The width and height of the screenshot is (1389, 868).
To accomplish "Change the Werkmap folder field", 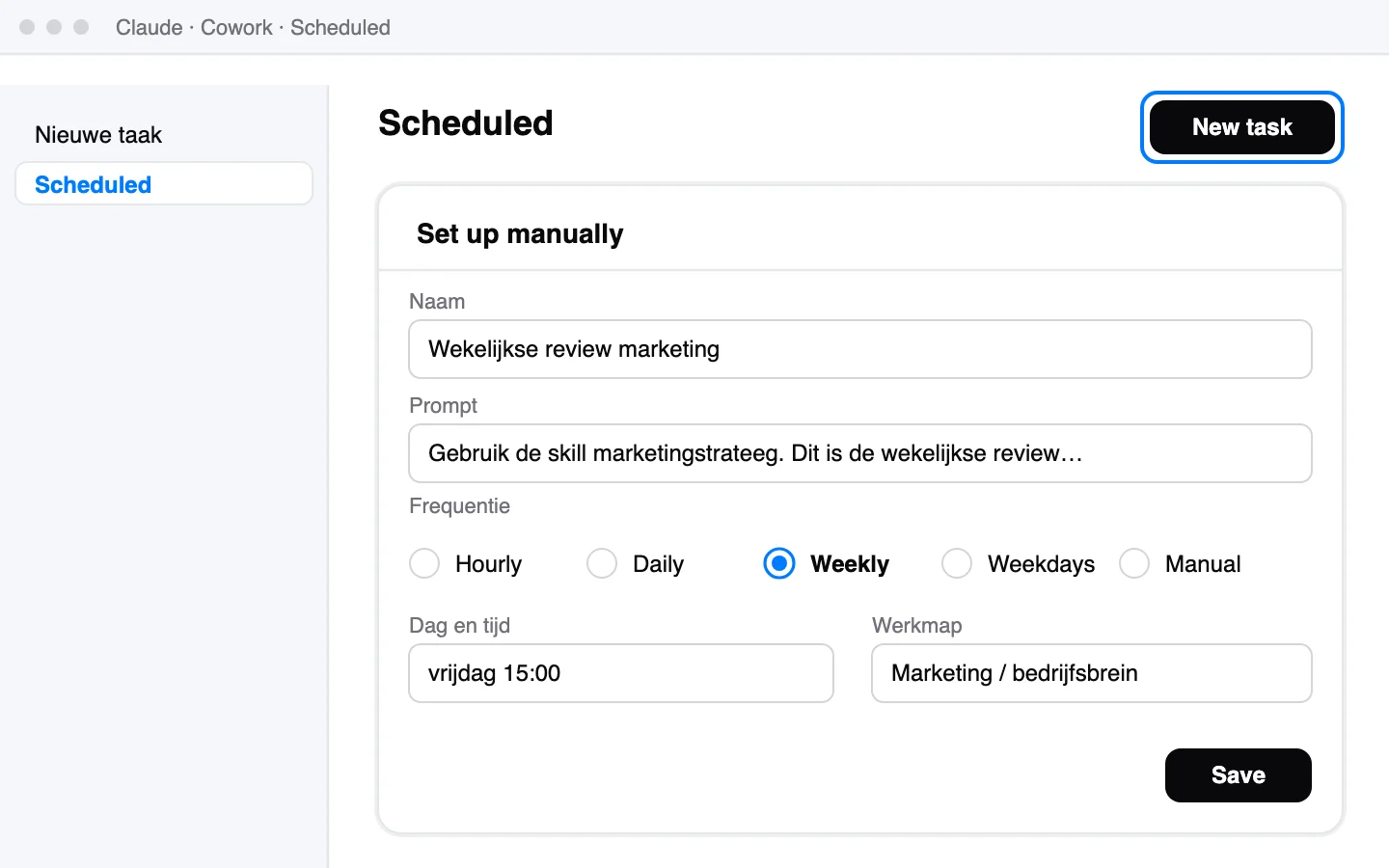I will [1092, 673].
